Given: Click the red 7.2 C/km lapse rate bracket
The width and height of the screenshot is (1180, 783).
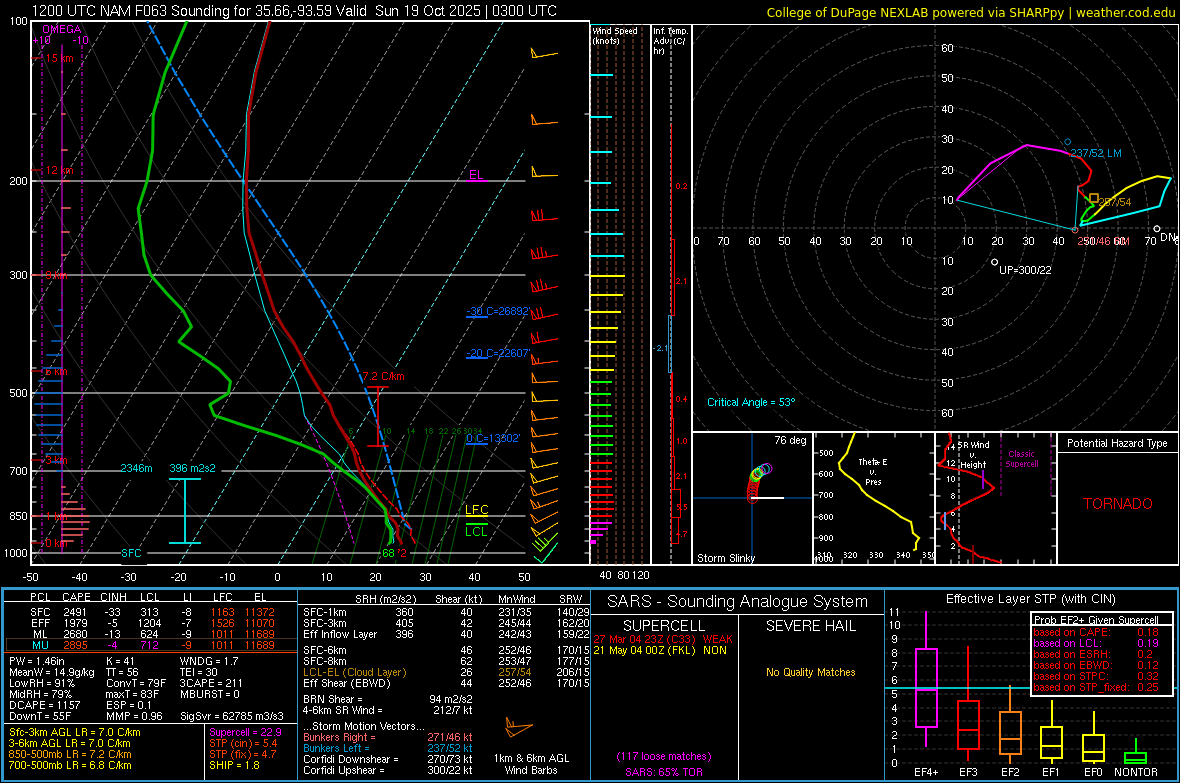Looking at the screenshot, I should coord(378,416).
